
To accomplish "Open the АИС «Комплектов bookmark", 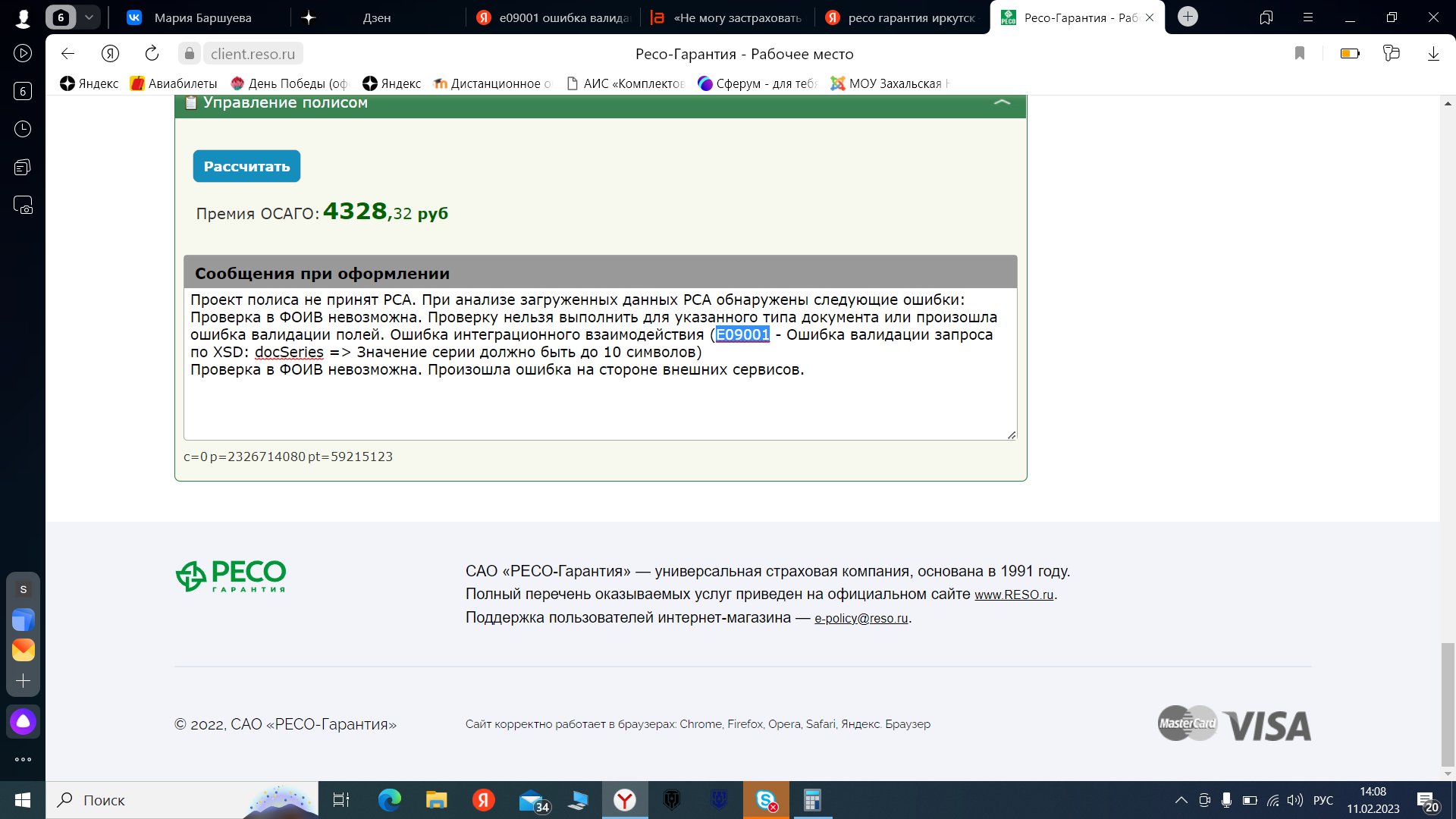I will [x=626, y=83].
